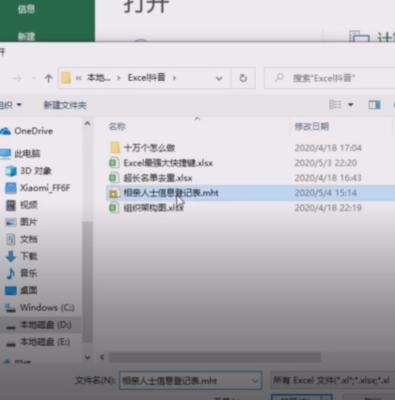395x400 pixels.
Task: Open the 组织 dropdown menu
Action: 11,105
